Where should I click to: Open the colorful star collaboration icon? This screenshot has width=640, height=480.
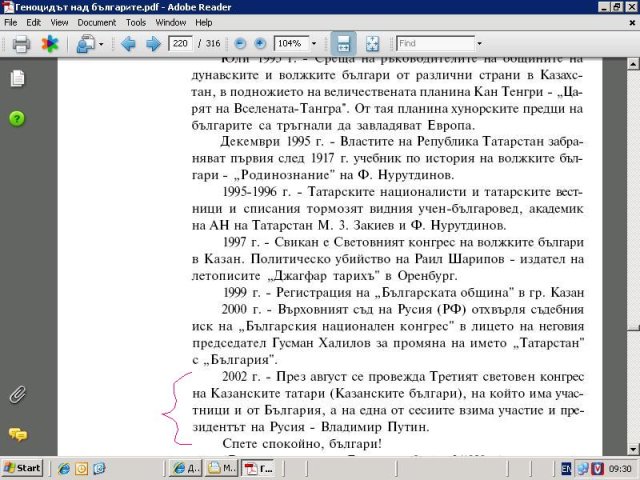[50, 44]
